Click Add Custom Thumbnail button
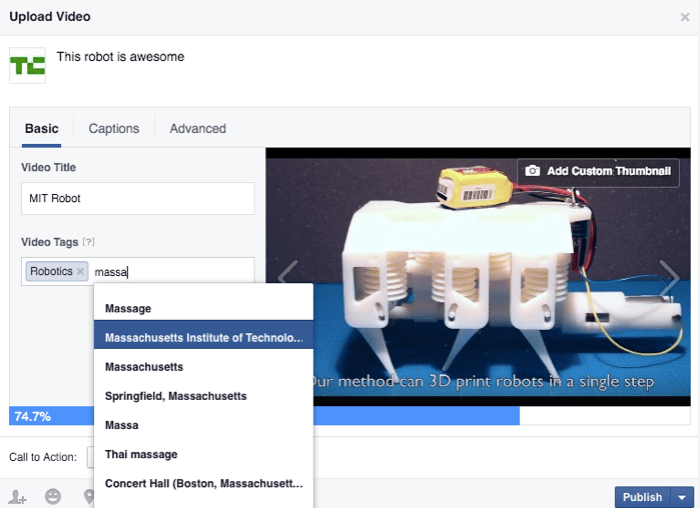The width and height of the screenshot is (700, 508). (x=599, y=171)
